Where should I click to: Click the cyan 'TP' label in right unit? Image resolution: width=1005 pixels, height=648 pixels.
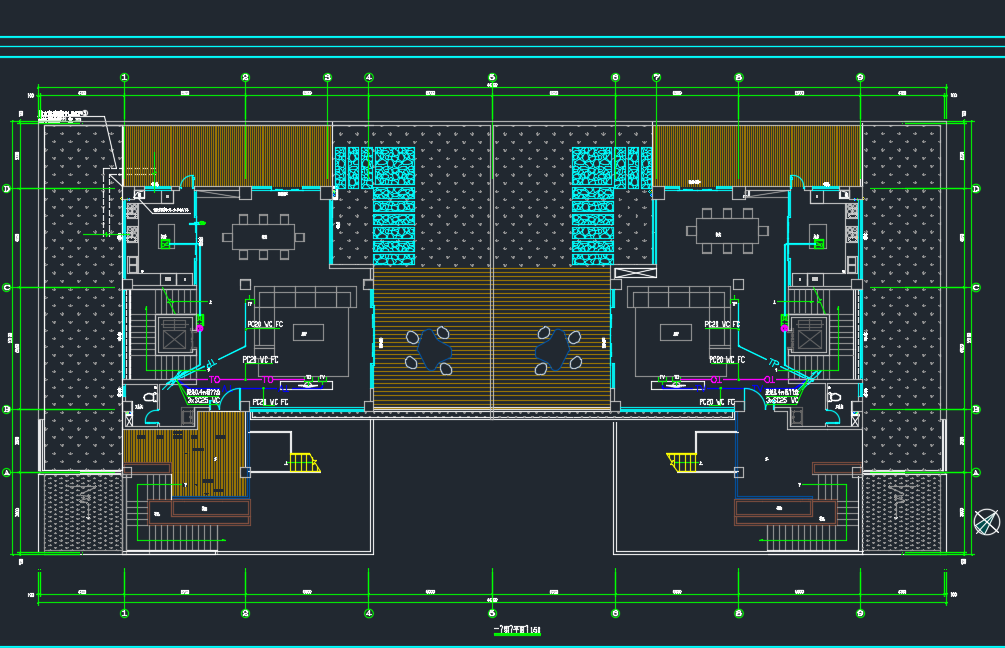[774, 363]
